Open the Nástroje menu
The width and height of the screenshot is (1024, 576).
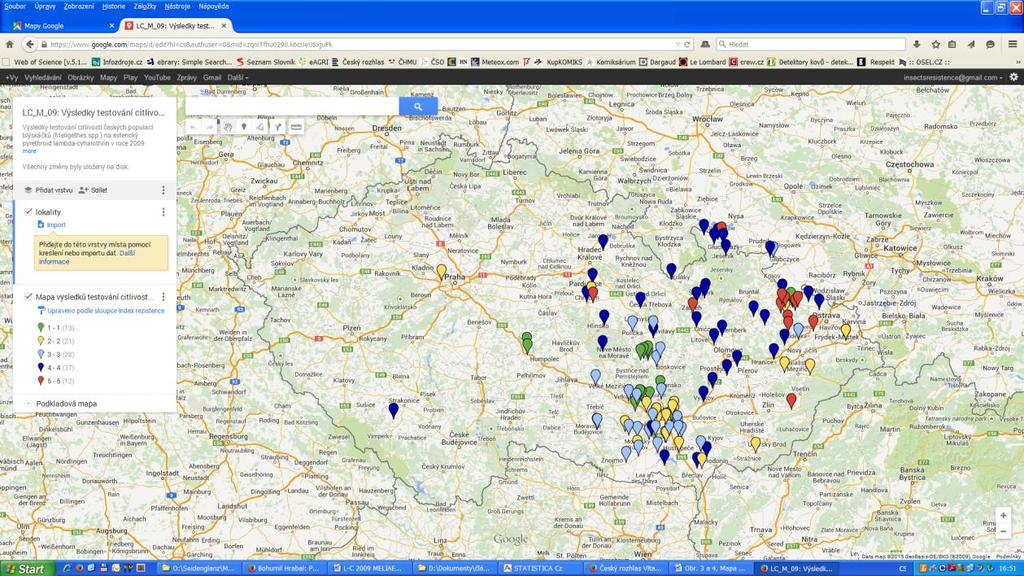pyautogui.click(x=178, y=6)
